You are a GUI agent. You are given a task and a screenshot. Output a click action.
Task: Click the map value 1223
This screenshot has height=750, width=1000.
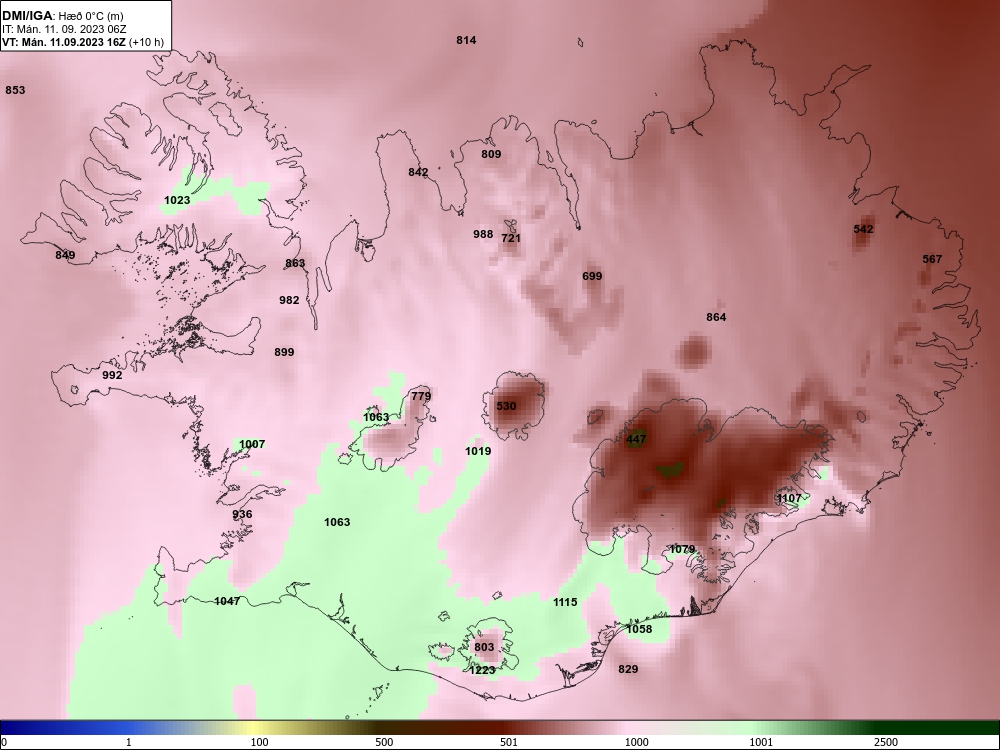(x=482, y=670)
